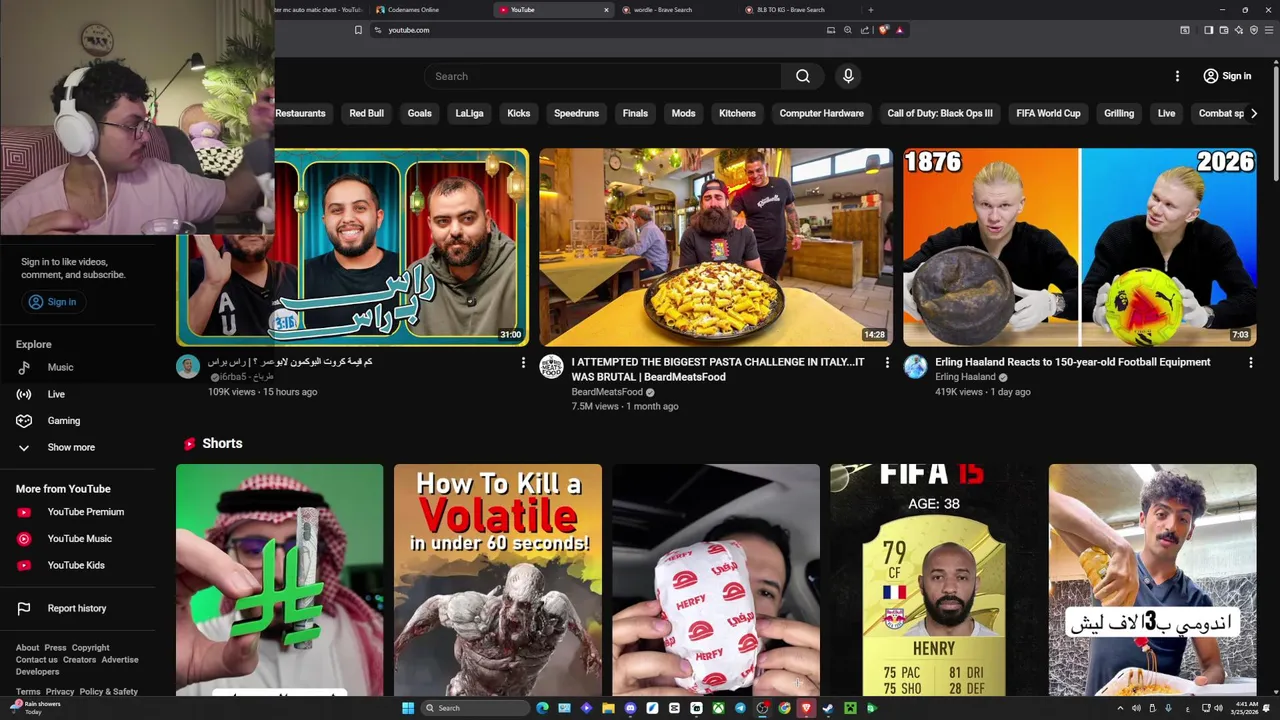Open Gaming in the Explore sidebar

coord(63,421)
